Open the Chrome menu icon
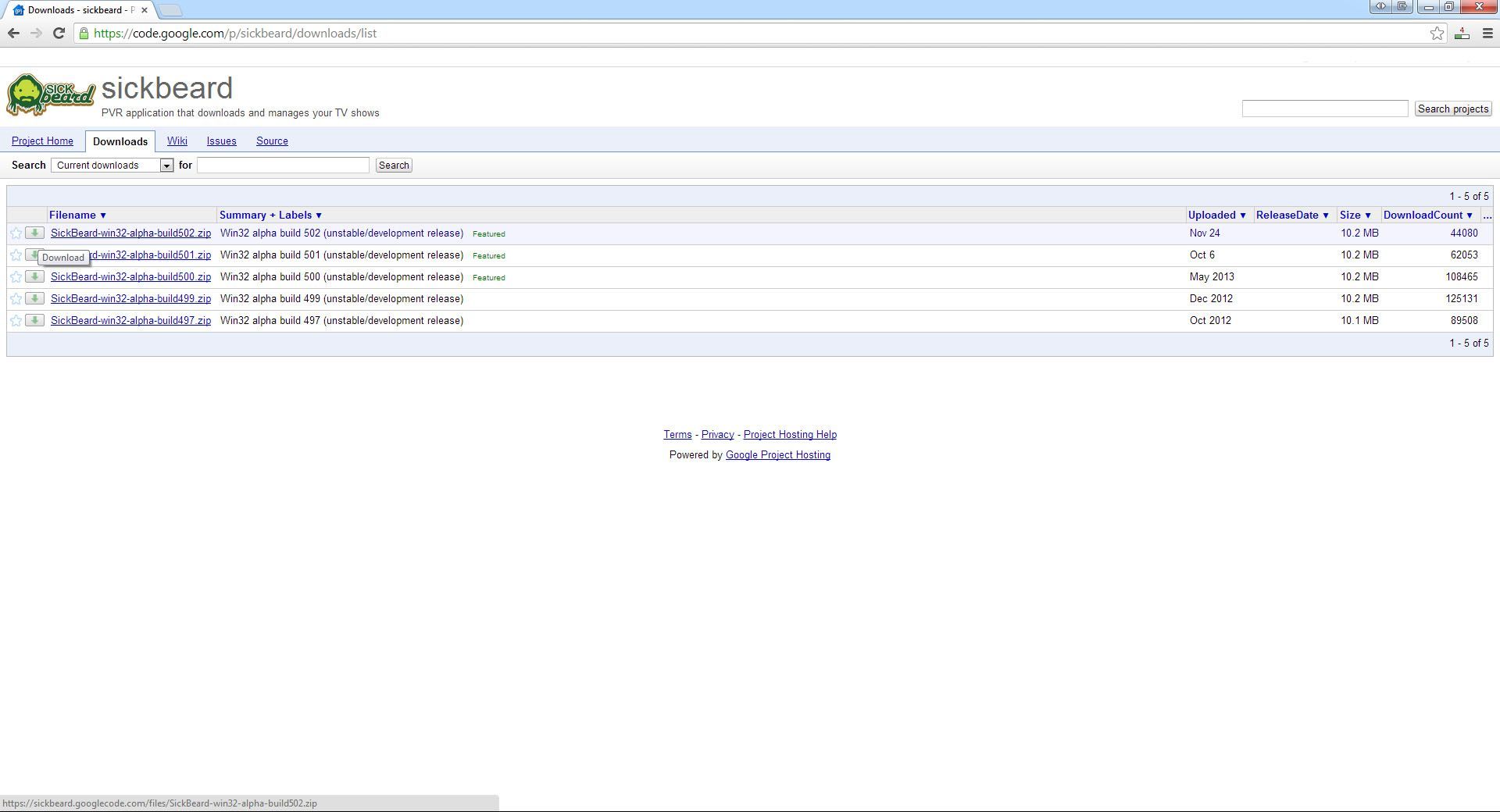This screenshot has height=812, width=1500. [x=1487, y=33]
